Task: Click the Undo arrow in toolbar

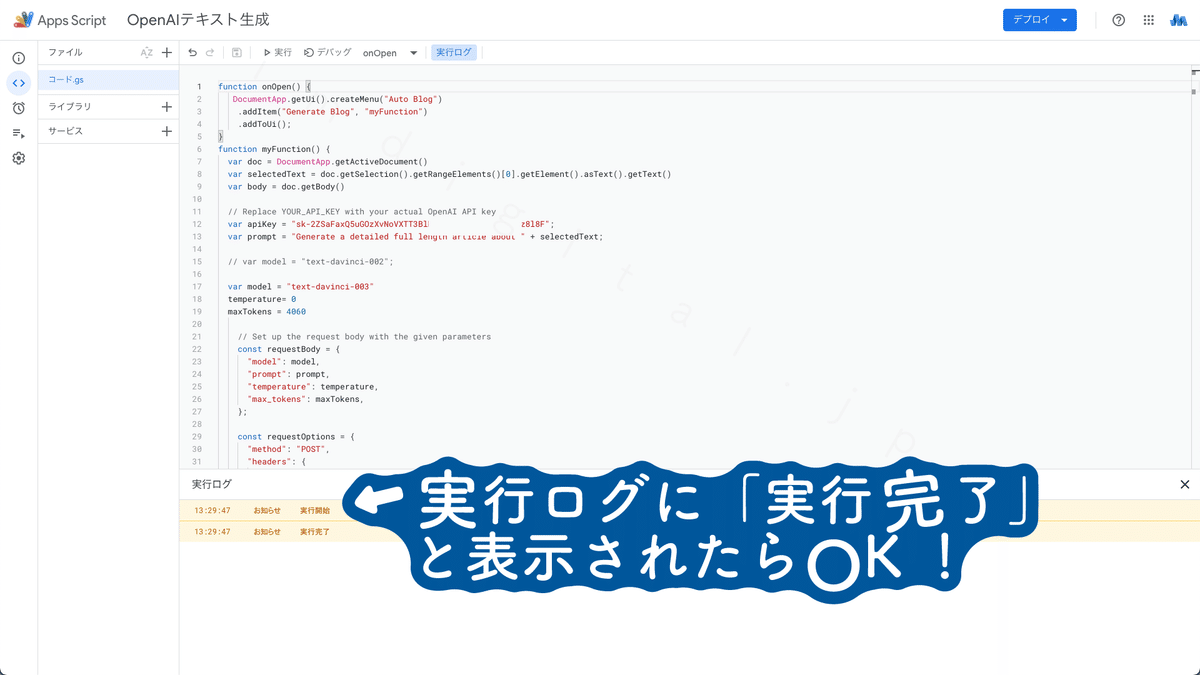Action: 193,53
